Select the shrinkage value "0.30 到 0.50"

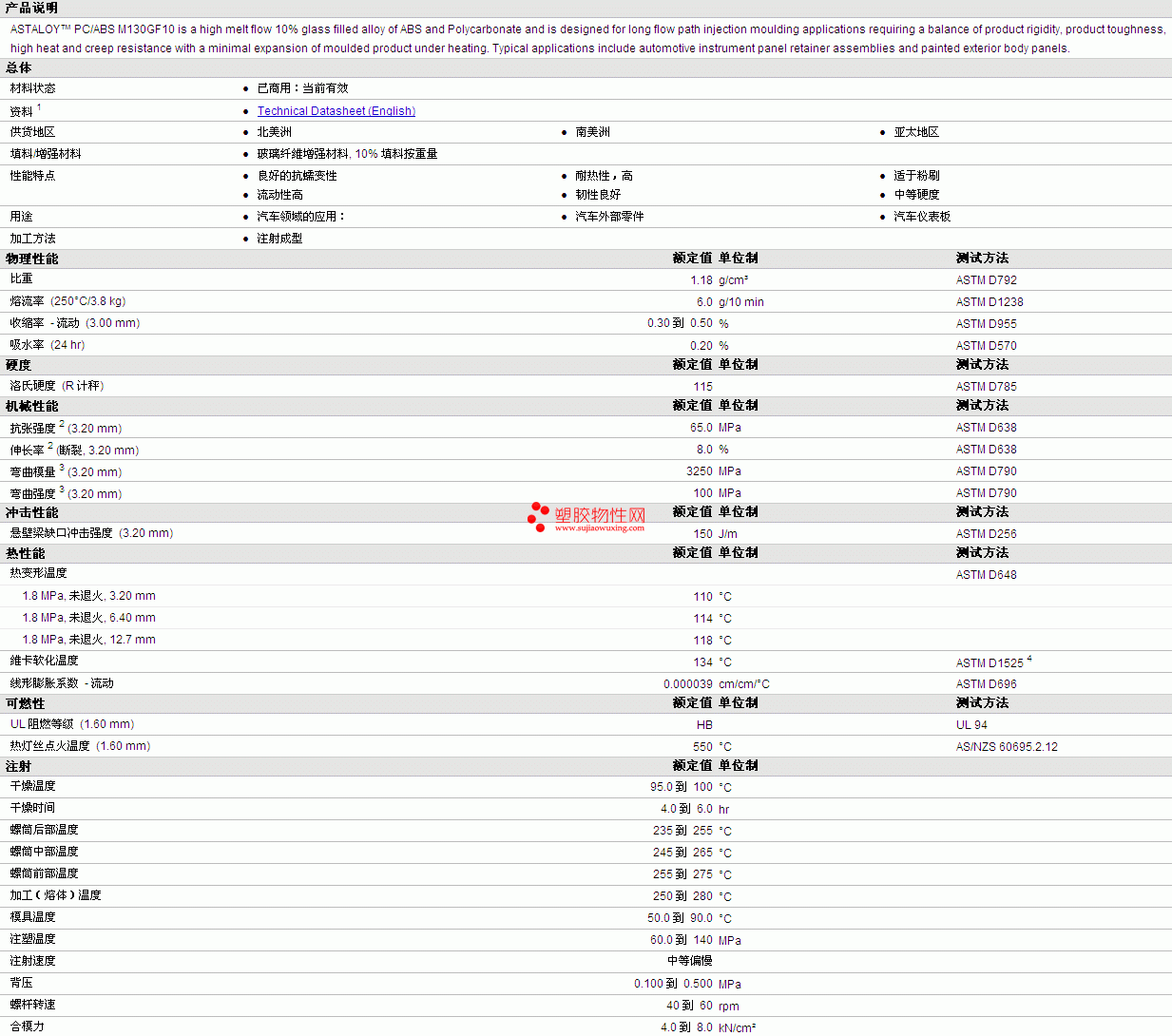click(x=680, y=323)
